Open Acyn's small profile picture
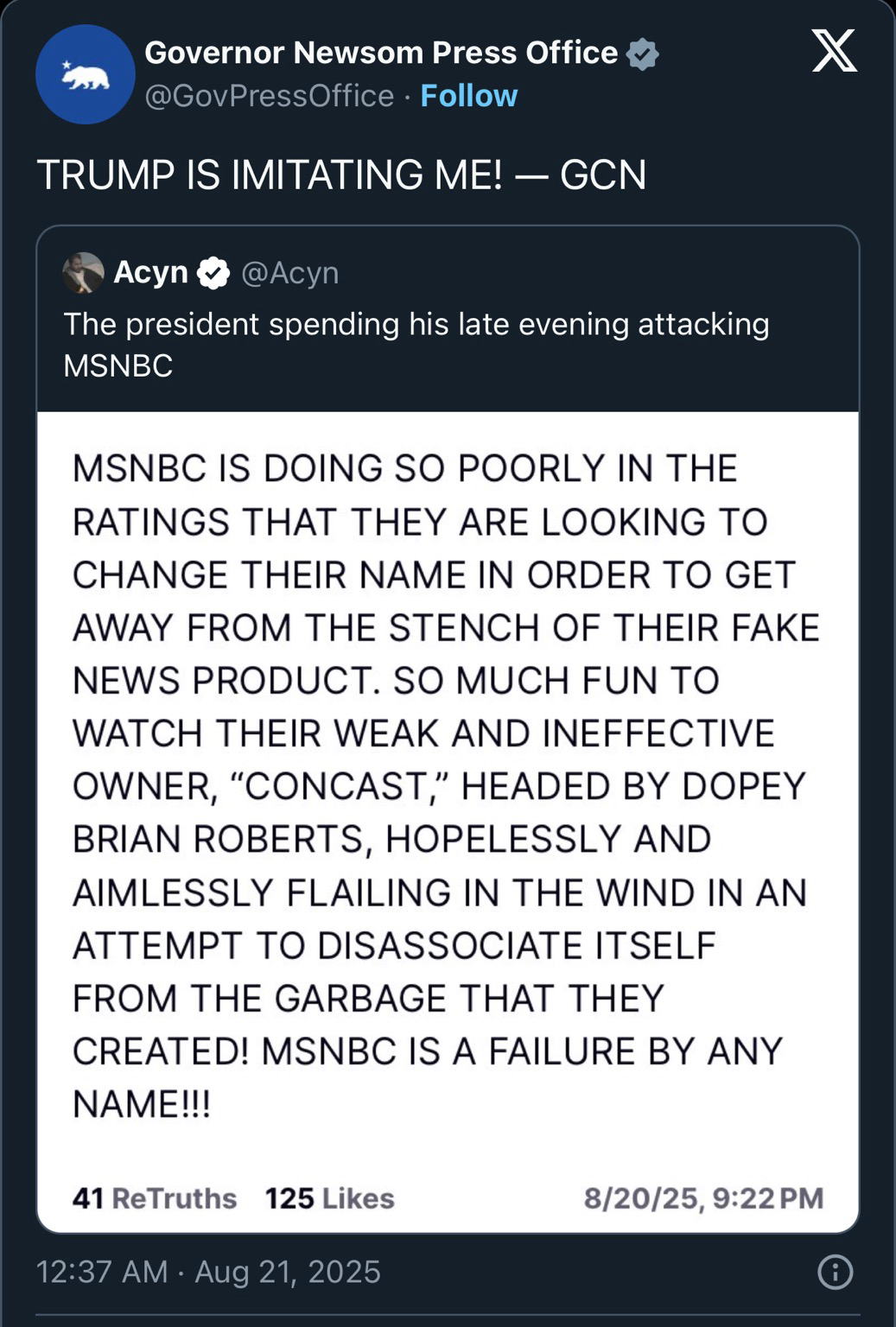Image resolution: width=896 pixels, height=1327 pixels. [83, 273]
